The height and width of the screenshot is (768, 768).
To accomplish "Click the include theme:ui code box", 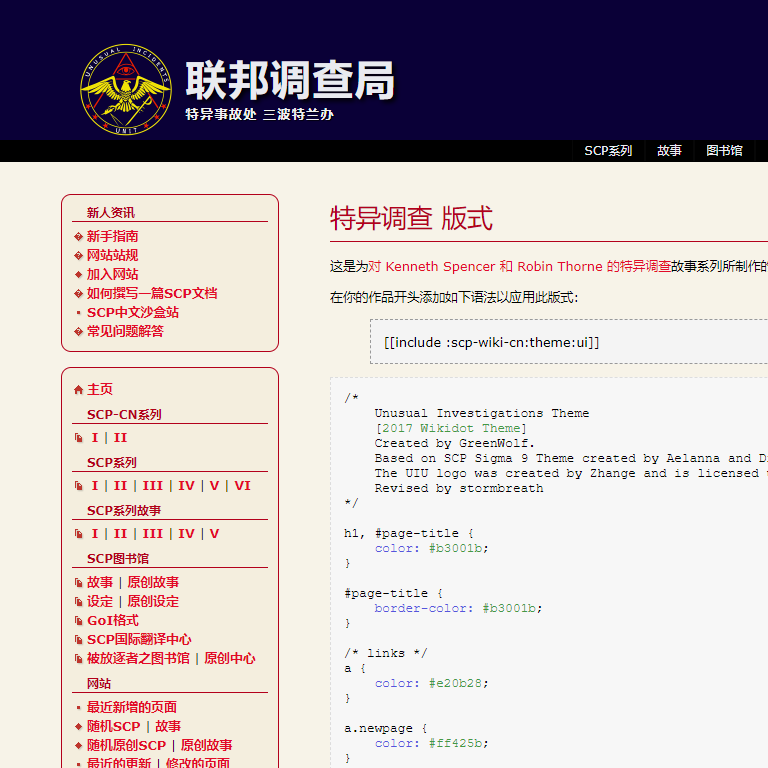I will pos(570,342).
